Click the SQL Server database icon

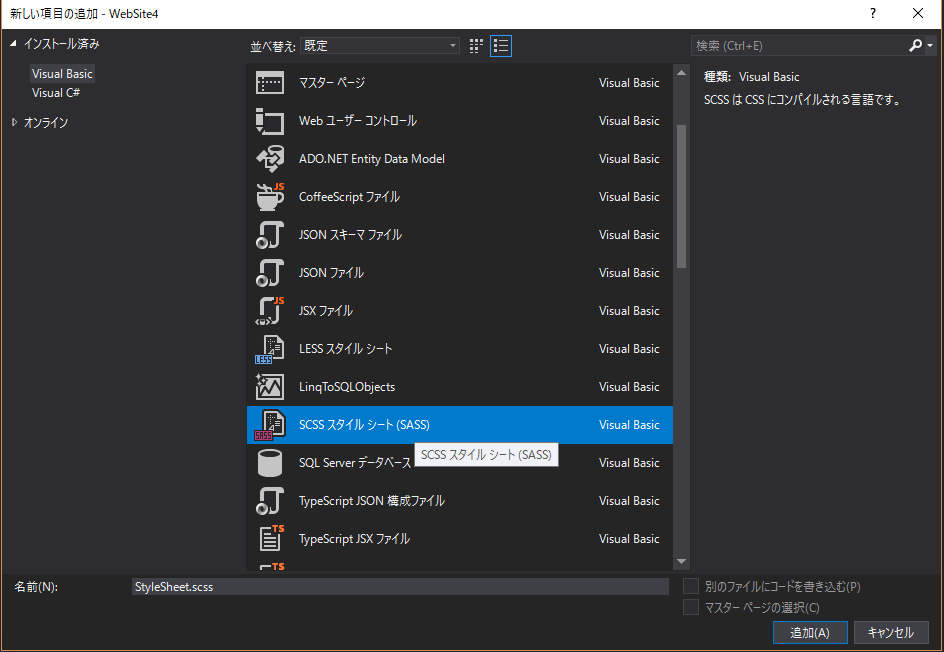(270, 463)
